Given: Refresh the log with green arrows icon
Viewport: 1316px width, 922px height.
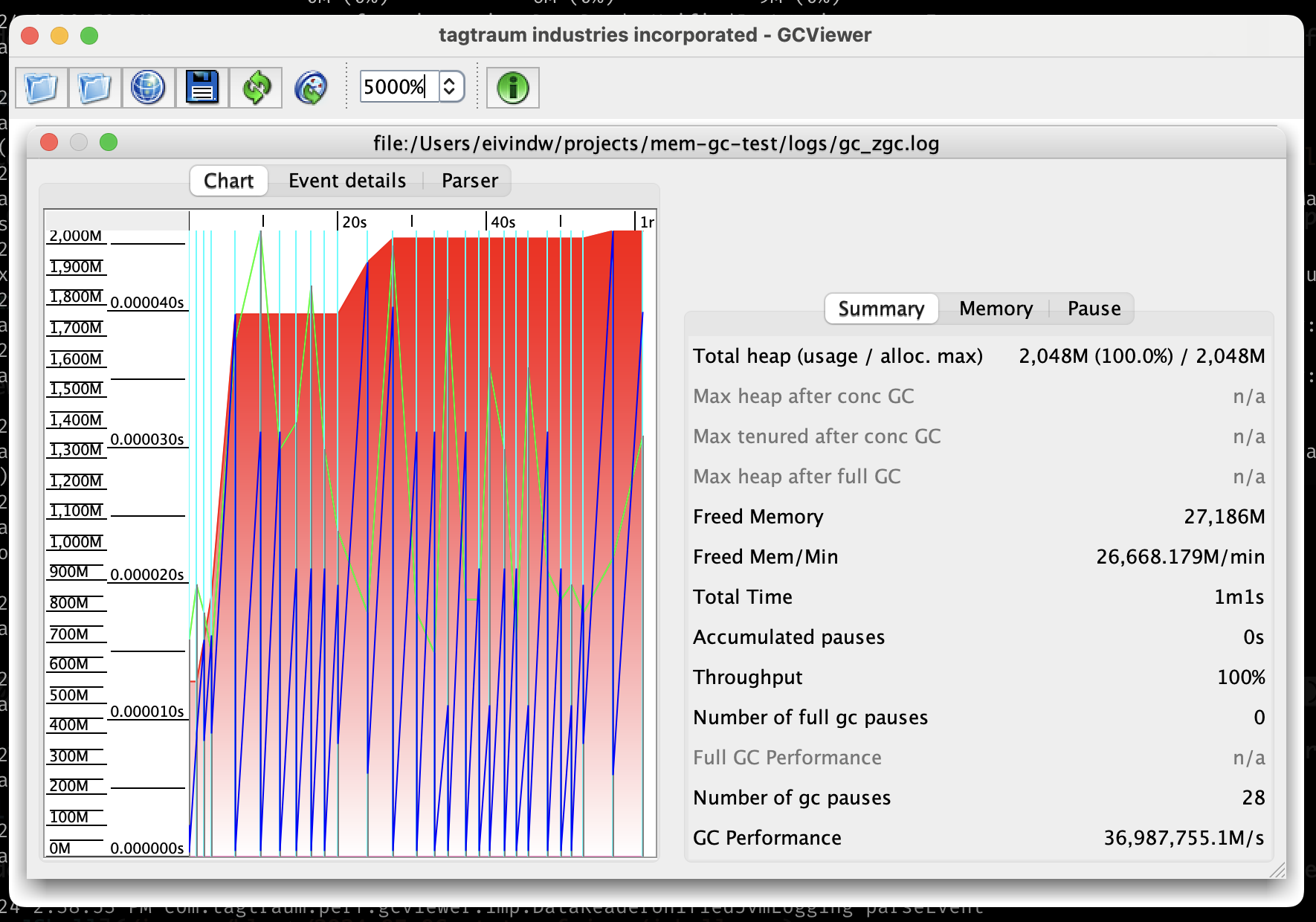Looking at the screenshot, I should [257, 88].
